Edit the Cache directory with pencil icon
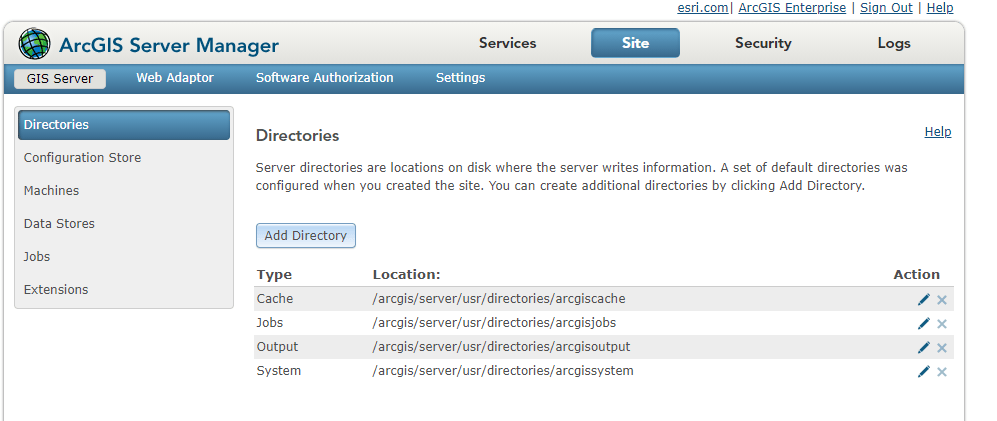This screenshot has height=421, width=997. 924,300
